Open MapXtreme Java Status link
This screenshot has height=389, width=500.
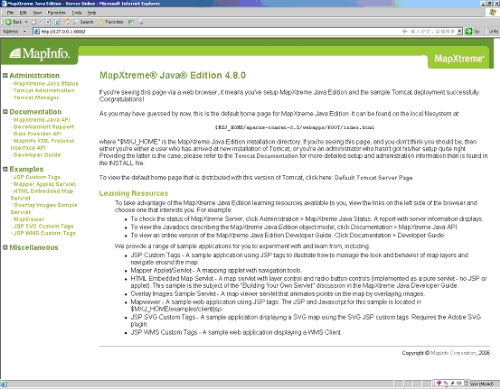(46, 83)
